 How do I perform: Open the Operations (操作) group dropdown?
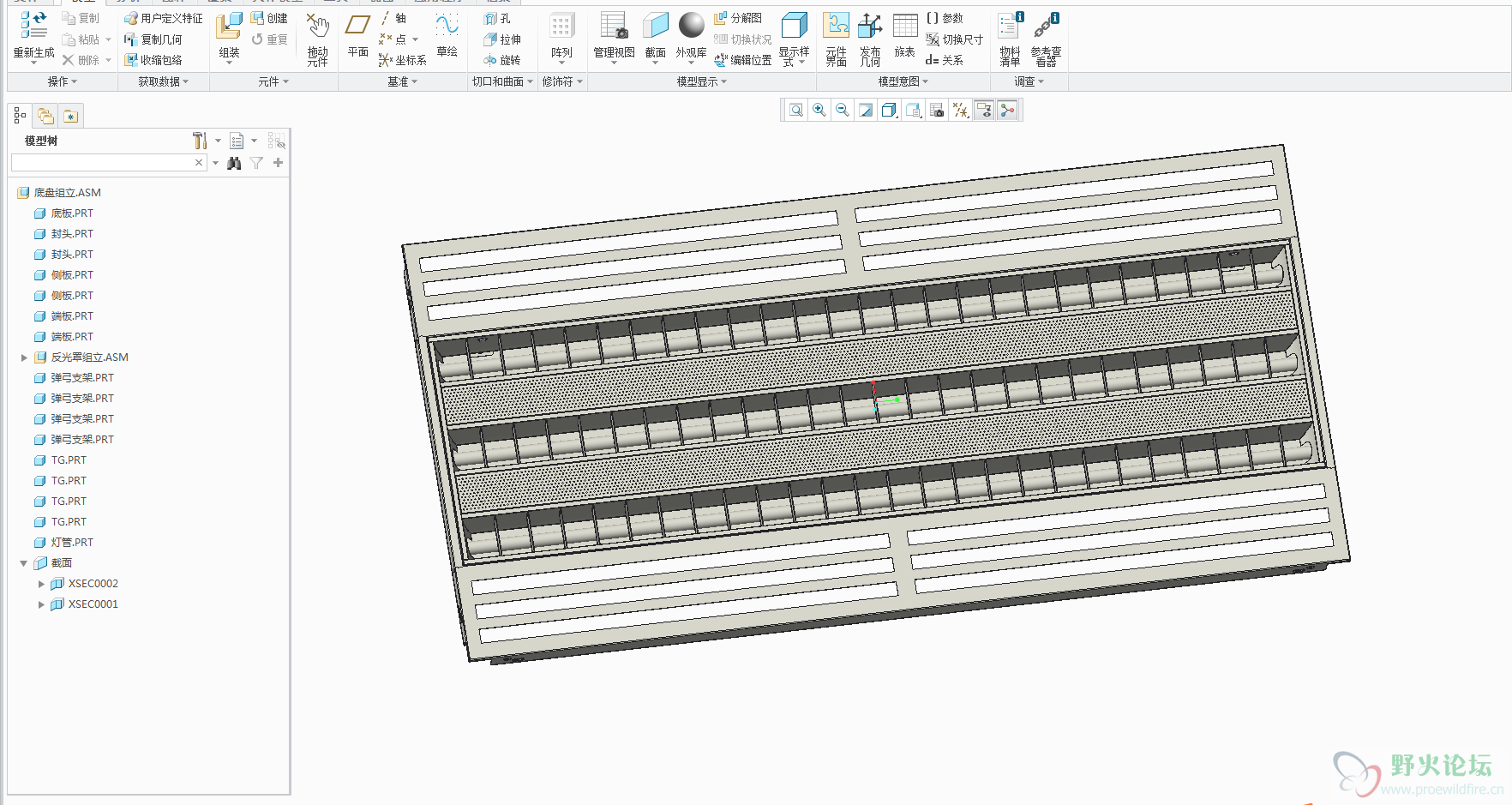click(63, 81)
